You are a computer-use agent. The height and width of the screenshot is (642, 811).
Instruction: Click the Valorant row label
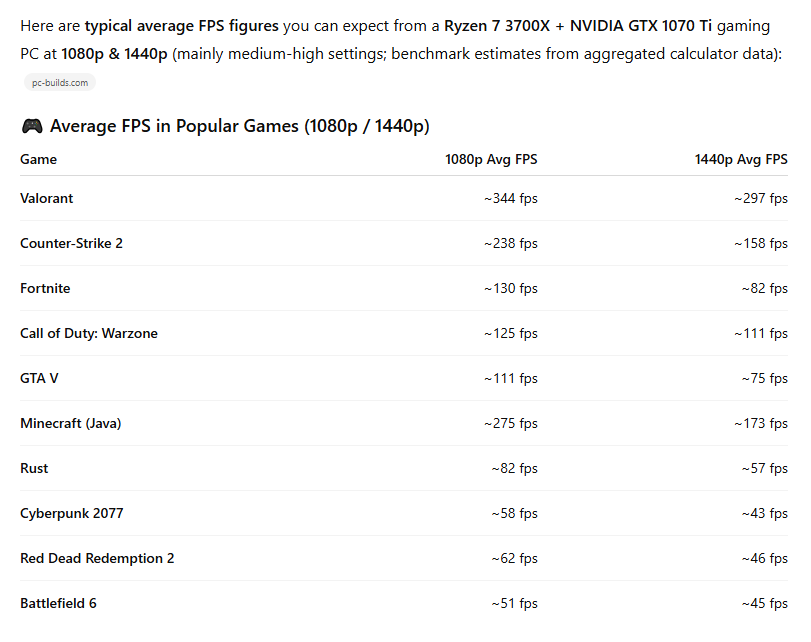tap(47, 198)
